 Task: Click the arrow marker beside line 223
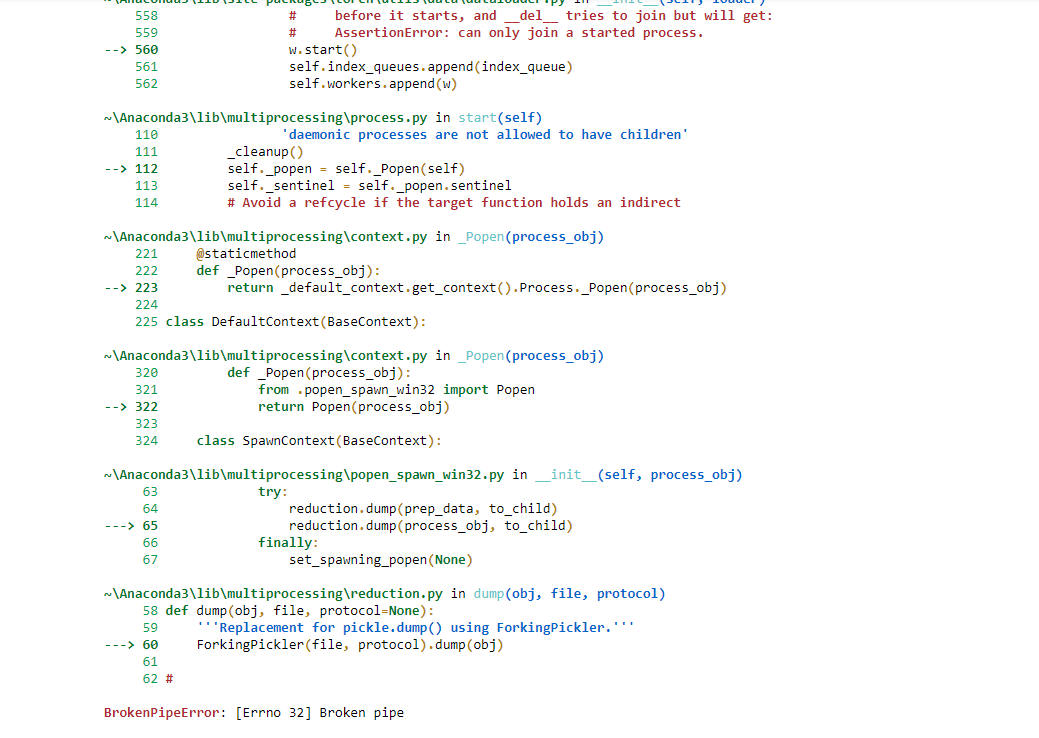pos(116,288)
